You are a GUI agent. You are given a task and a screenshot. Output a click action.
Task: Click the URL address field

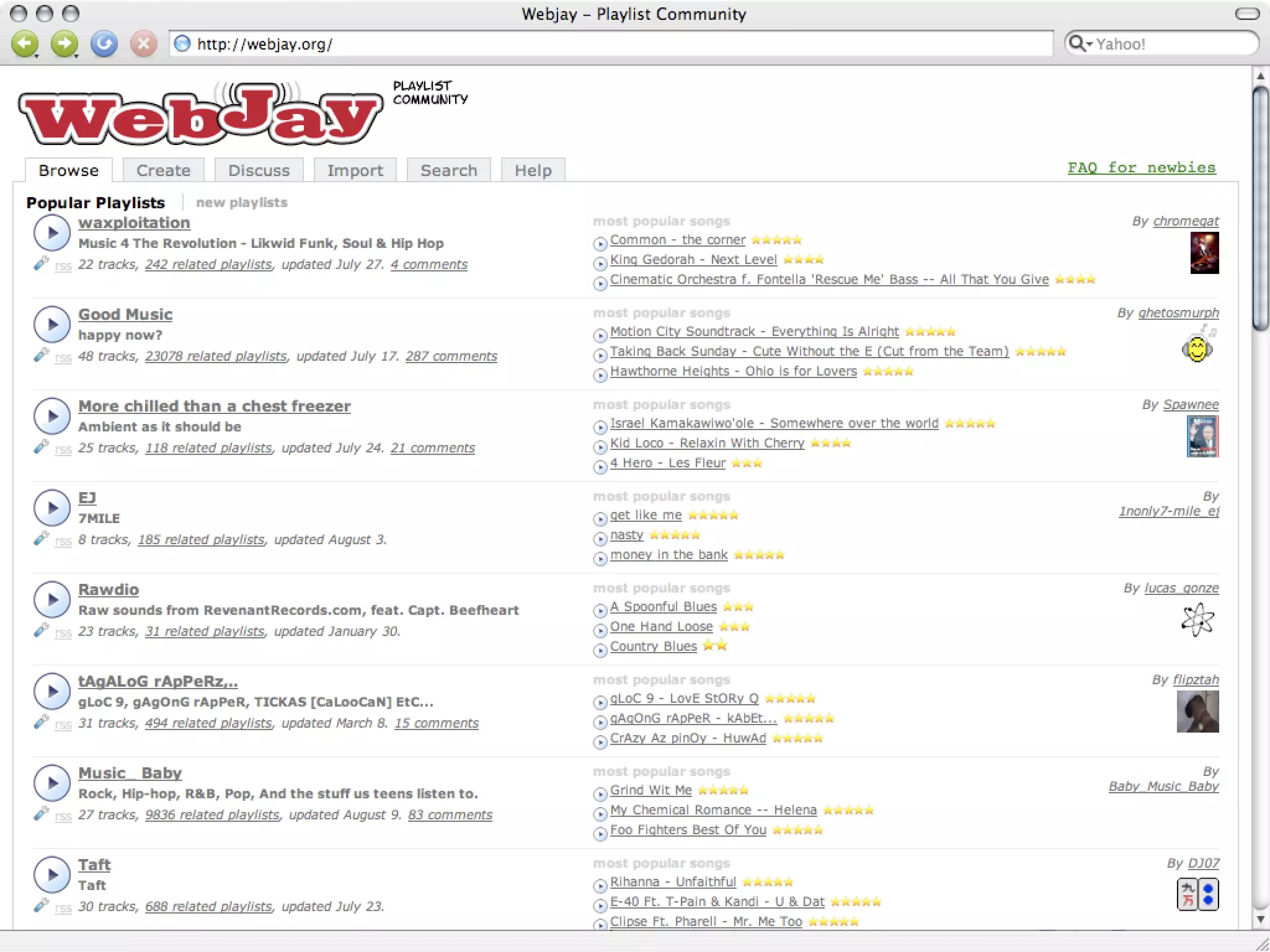pyautogui.click(x=620, y=44)
